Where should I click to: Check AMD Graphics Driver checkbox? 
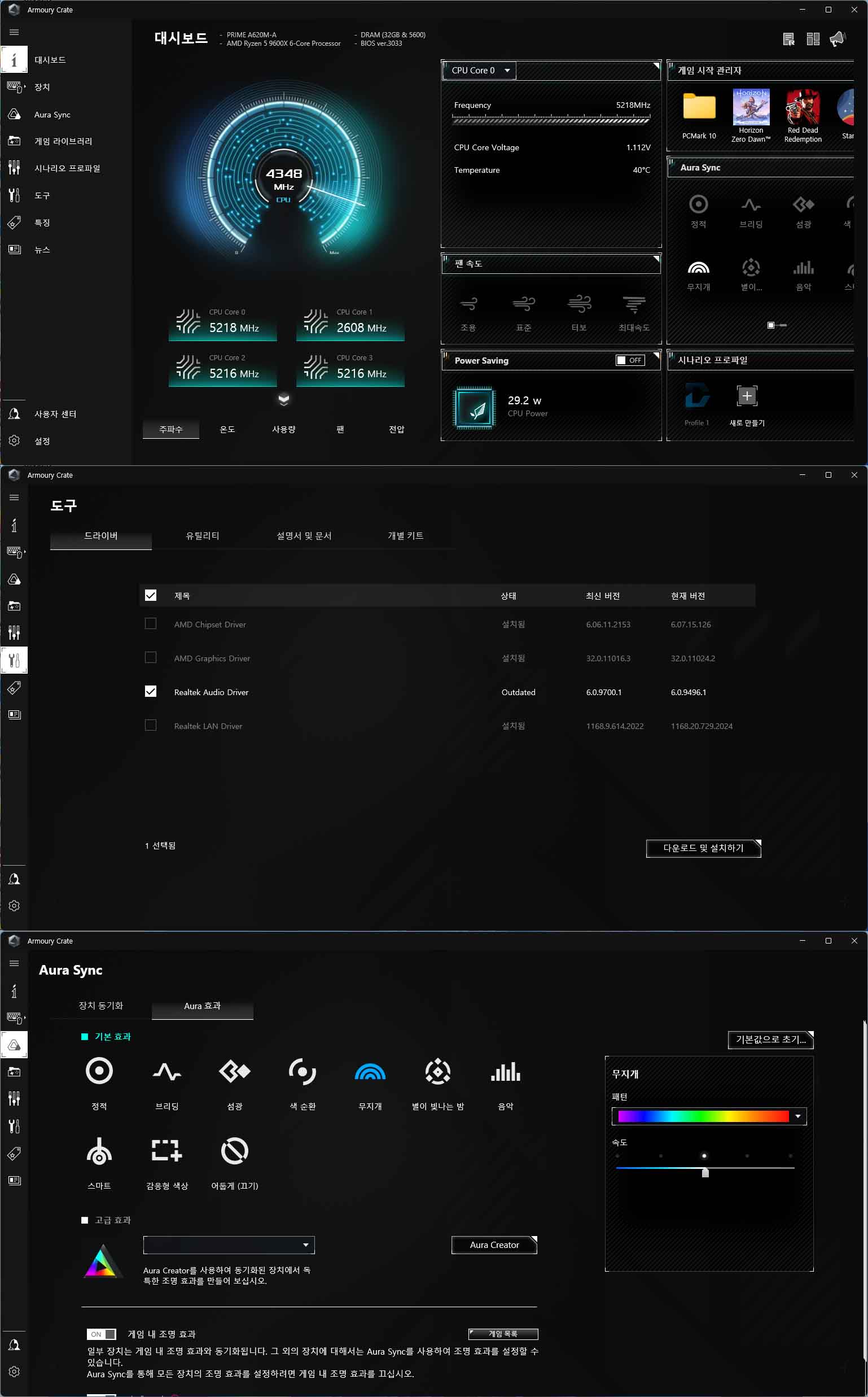pos(151,658)
